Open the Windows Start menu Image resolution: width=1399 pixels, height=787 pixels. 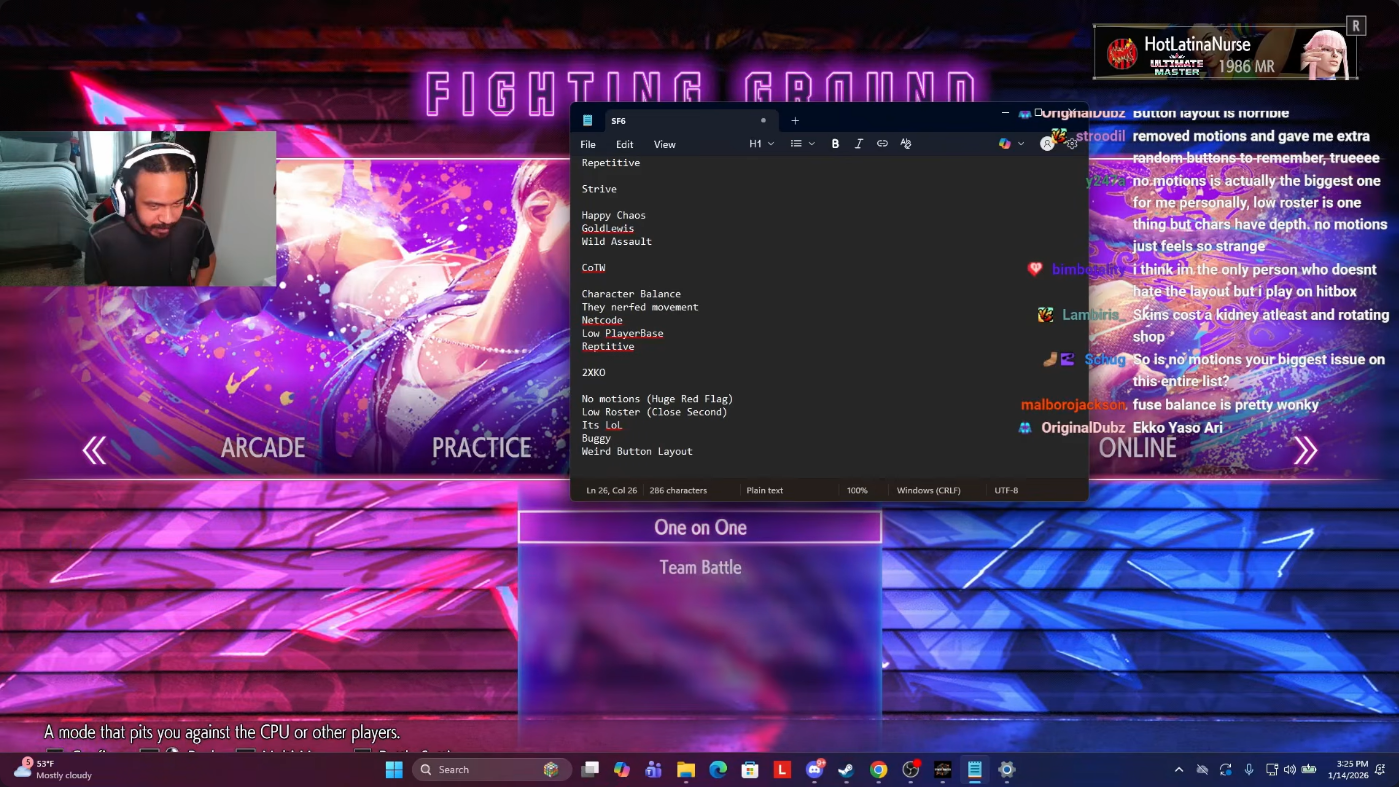(x=394, y=770)
